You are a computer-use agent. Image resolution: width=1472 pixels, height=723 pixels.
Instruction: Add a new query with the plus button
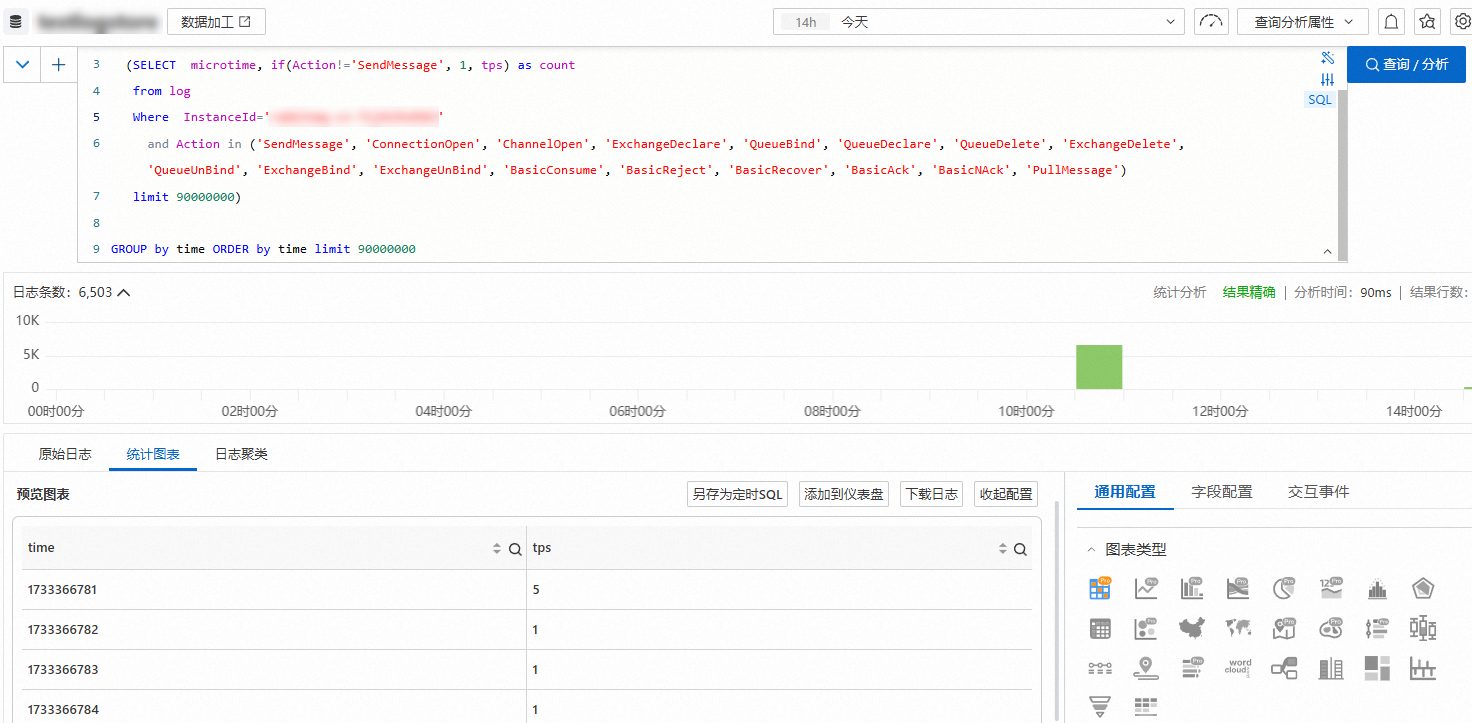point(59,65)
